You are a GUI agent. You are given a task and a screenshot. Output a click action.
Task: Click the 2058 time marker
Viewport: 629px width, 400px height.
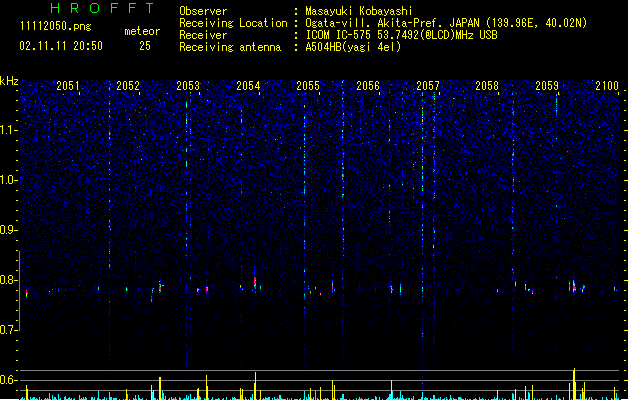(487, 86)
